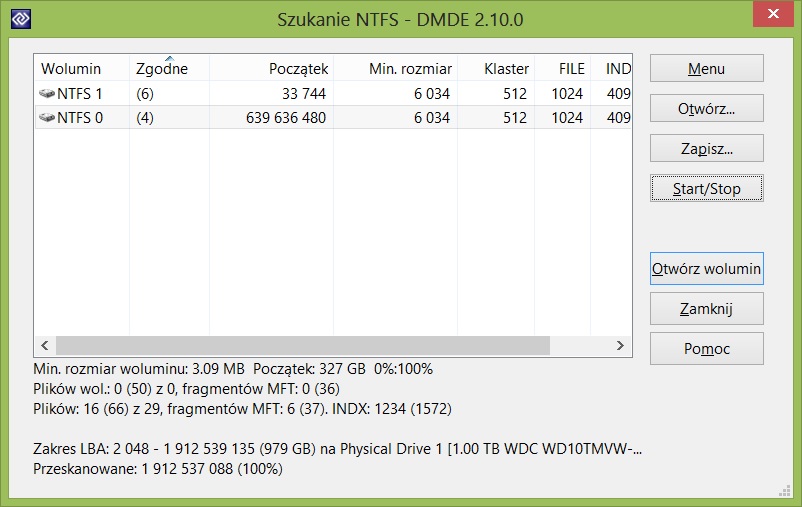Click the Plików: 16 (66) z 29 status line
Image resolution: width=802 pixels, height=507 pixels.
(242, 409)
